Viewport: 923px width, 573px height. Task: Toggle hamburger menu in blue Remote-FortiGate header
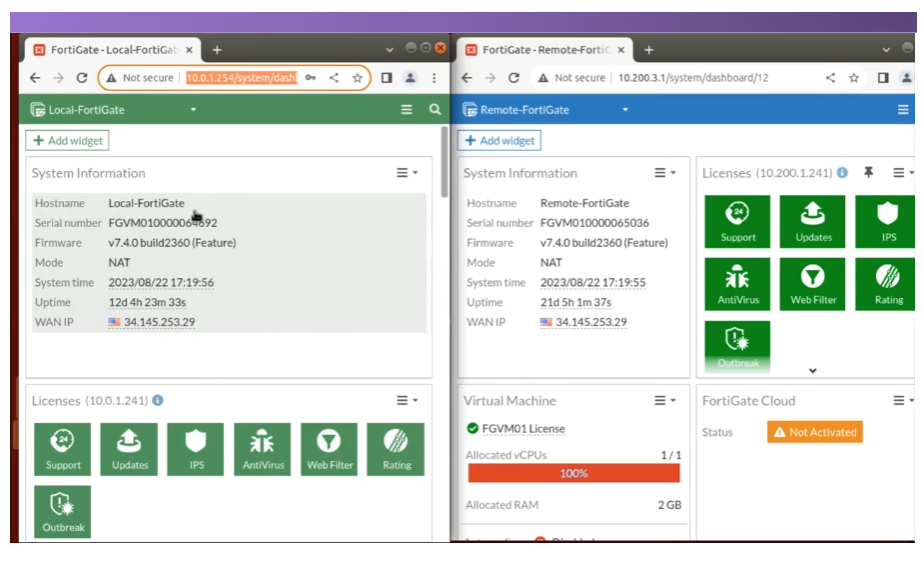pos(903,110)
